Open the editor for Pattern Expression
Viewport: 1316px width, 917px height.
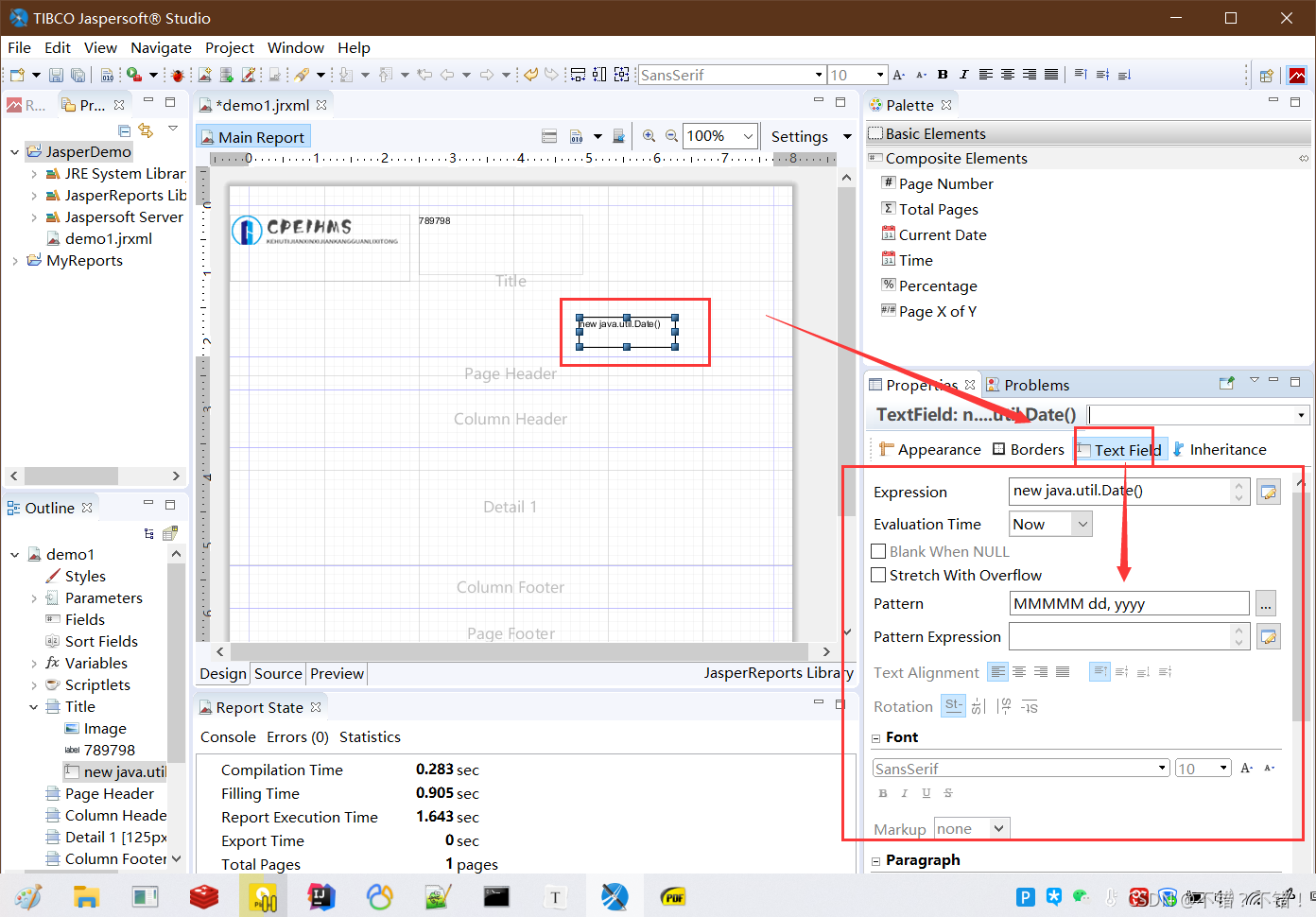point(1268,637)
